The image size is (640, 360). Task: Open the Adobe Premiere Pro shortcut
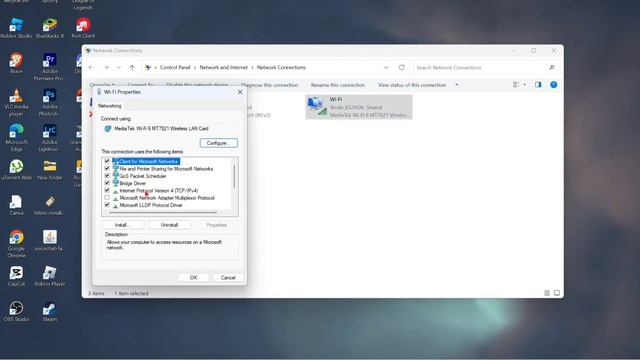(50, 67)
